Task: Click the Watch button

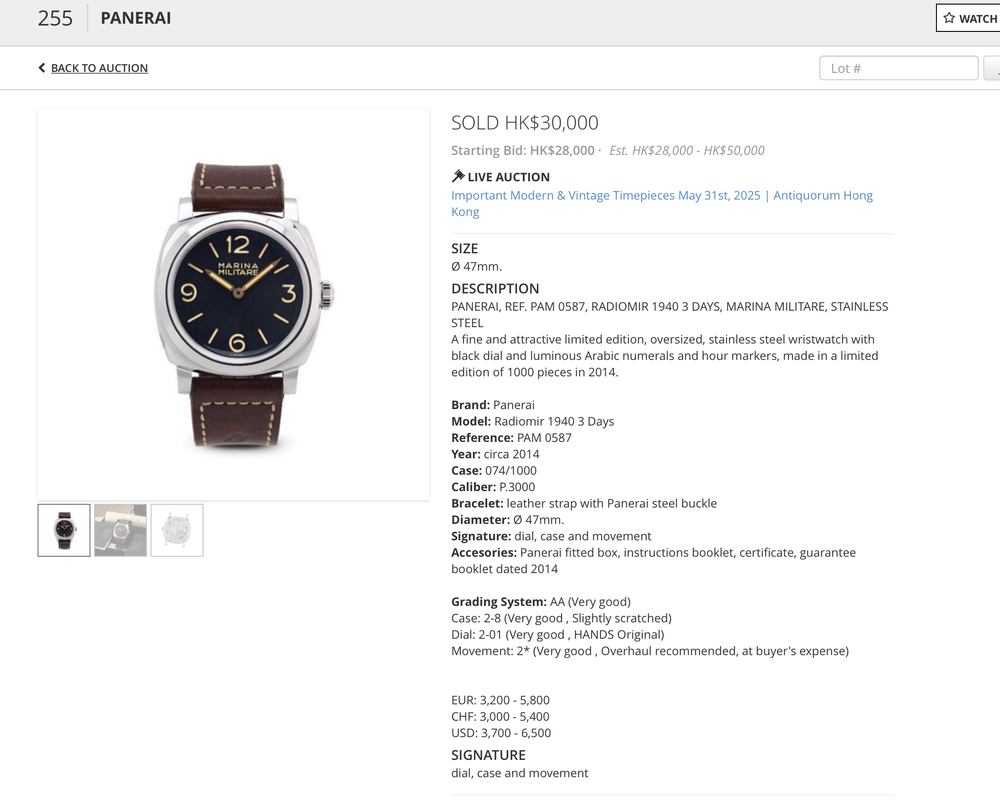Action: coord(968,18)
